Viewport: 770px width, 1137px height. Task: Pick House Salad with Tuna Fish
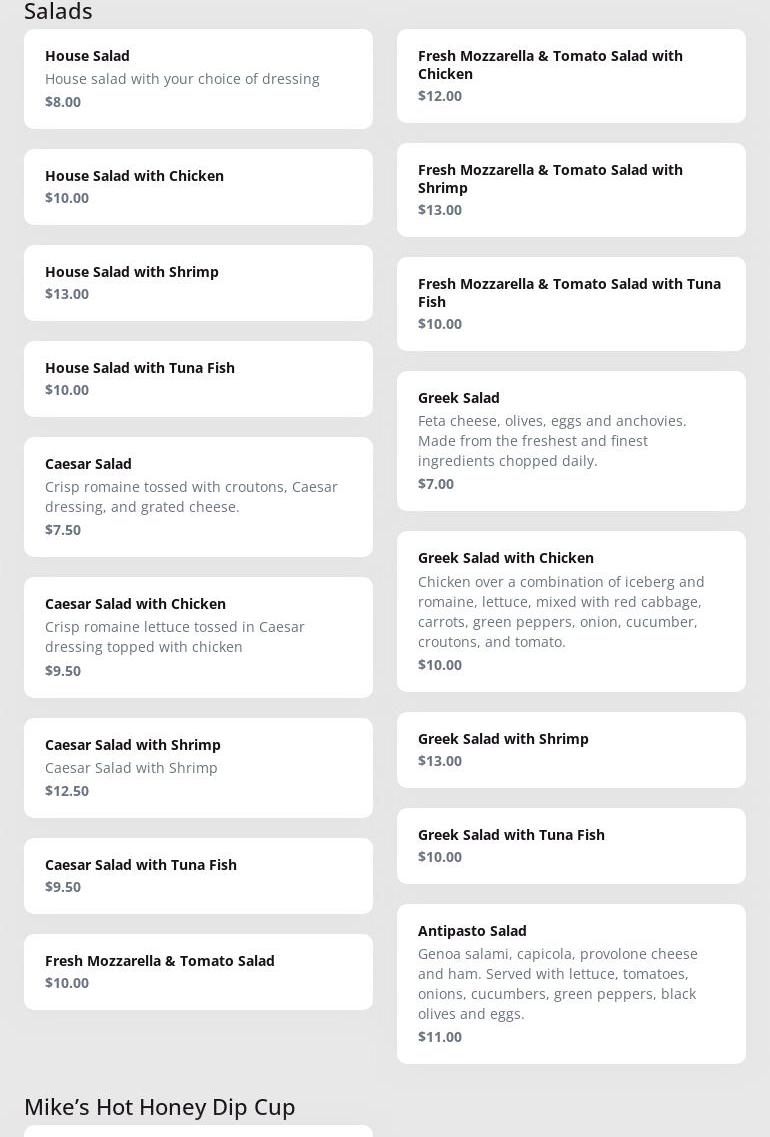198,378
